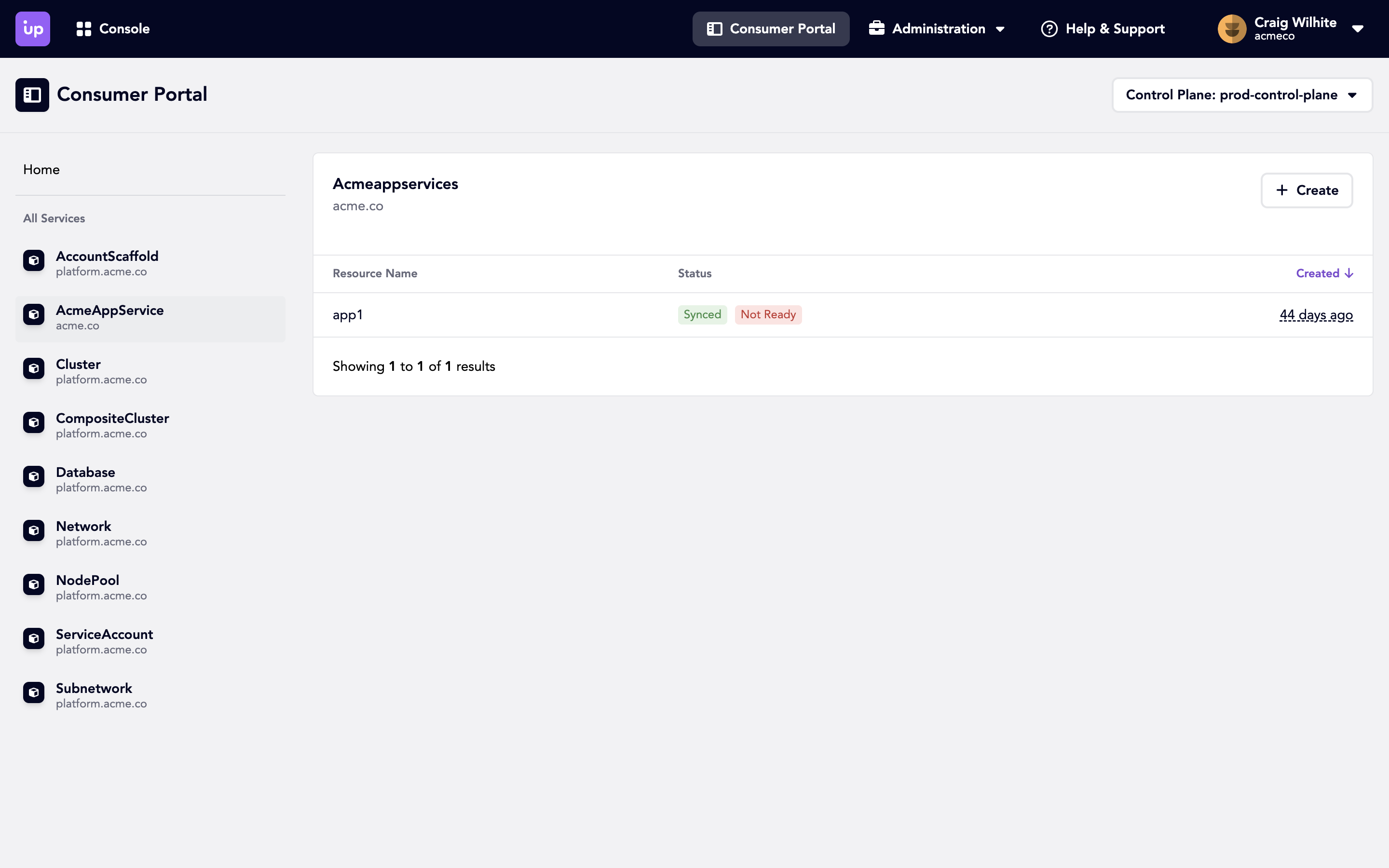Screen dimensions: 1389x868
Task: Click the '44 days ago' timestamp
Action: coord(1316,314)
